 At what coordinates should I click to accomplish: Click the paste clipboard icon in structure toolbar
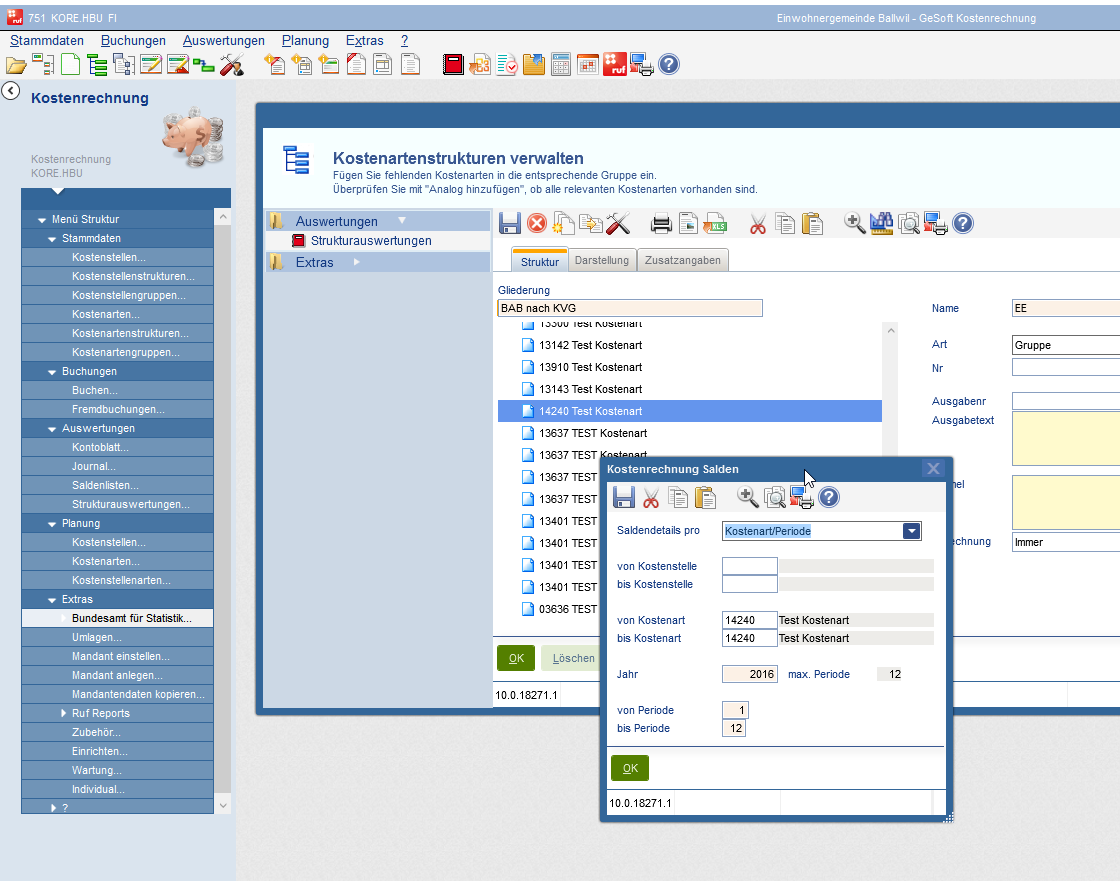coord(812,224)
